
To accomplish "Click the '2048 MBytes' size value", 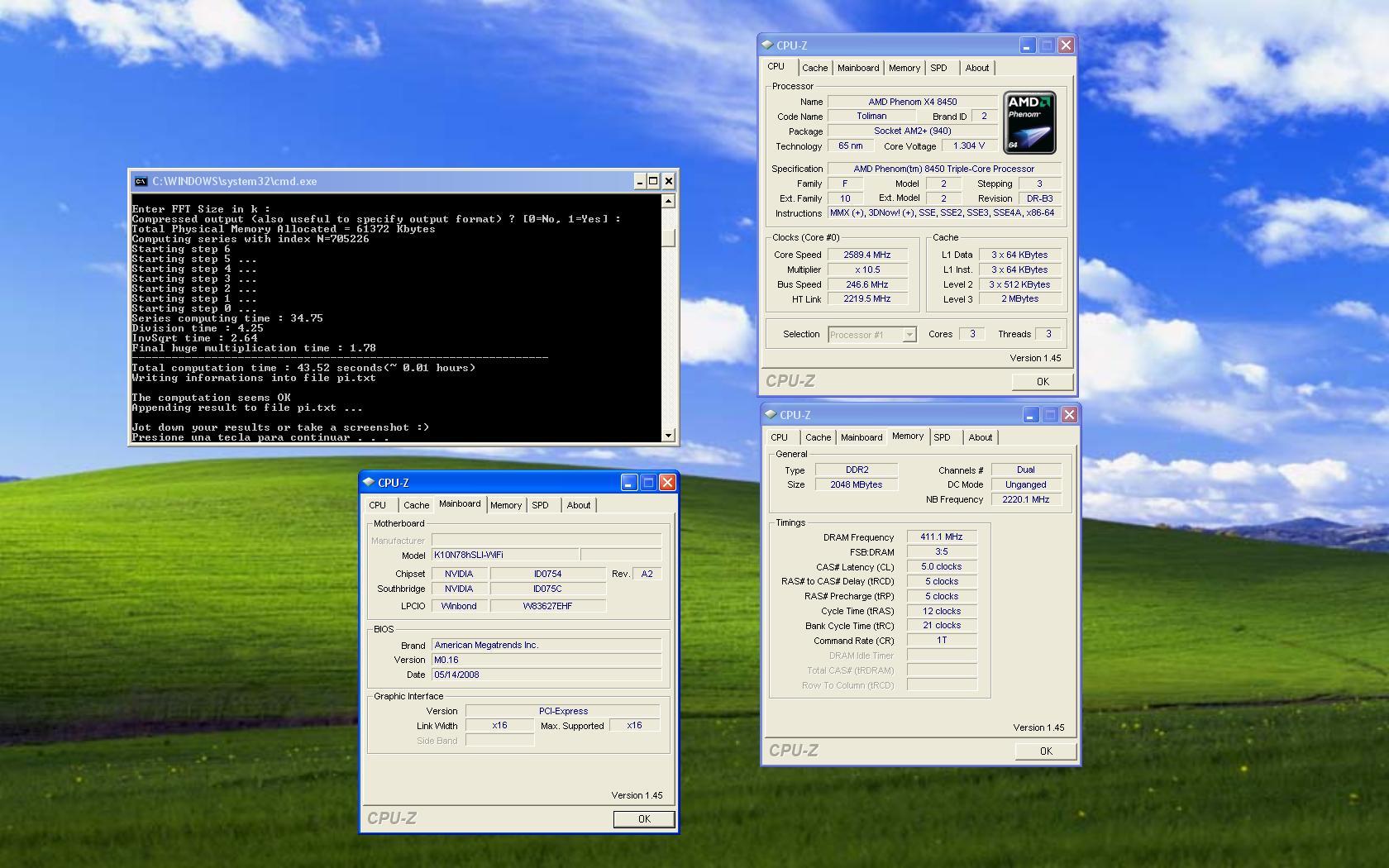I will click(x=857, y=484).
